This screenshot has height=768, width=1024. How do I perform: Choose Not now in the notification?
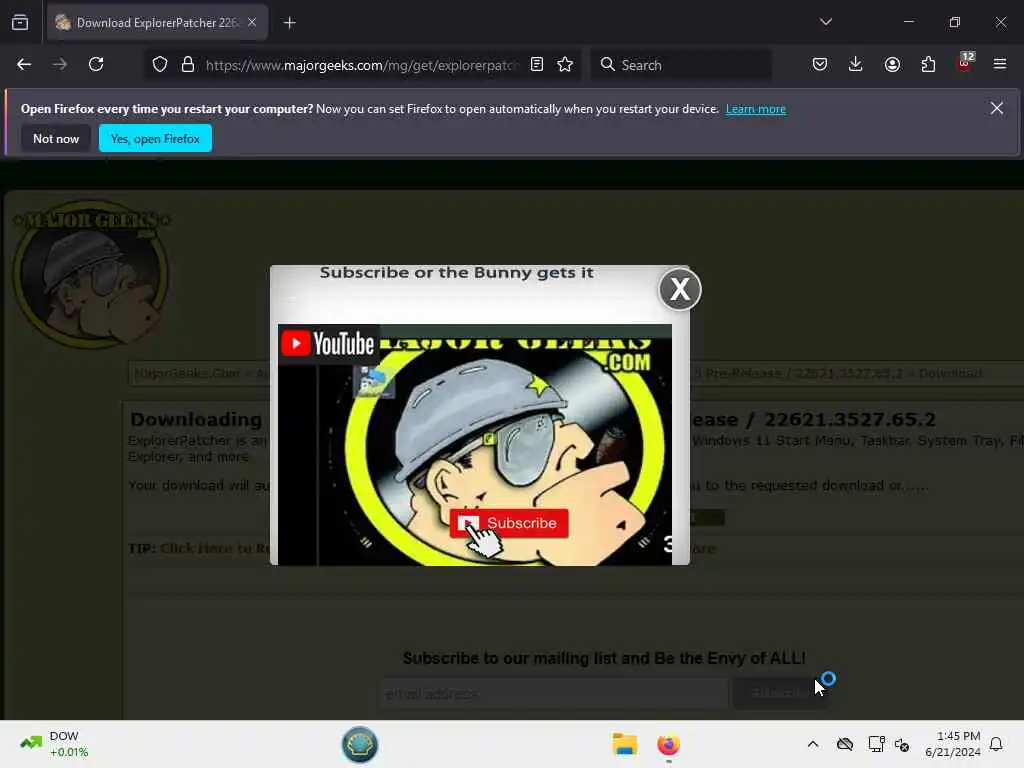pos(56,138)
